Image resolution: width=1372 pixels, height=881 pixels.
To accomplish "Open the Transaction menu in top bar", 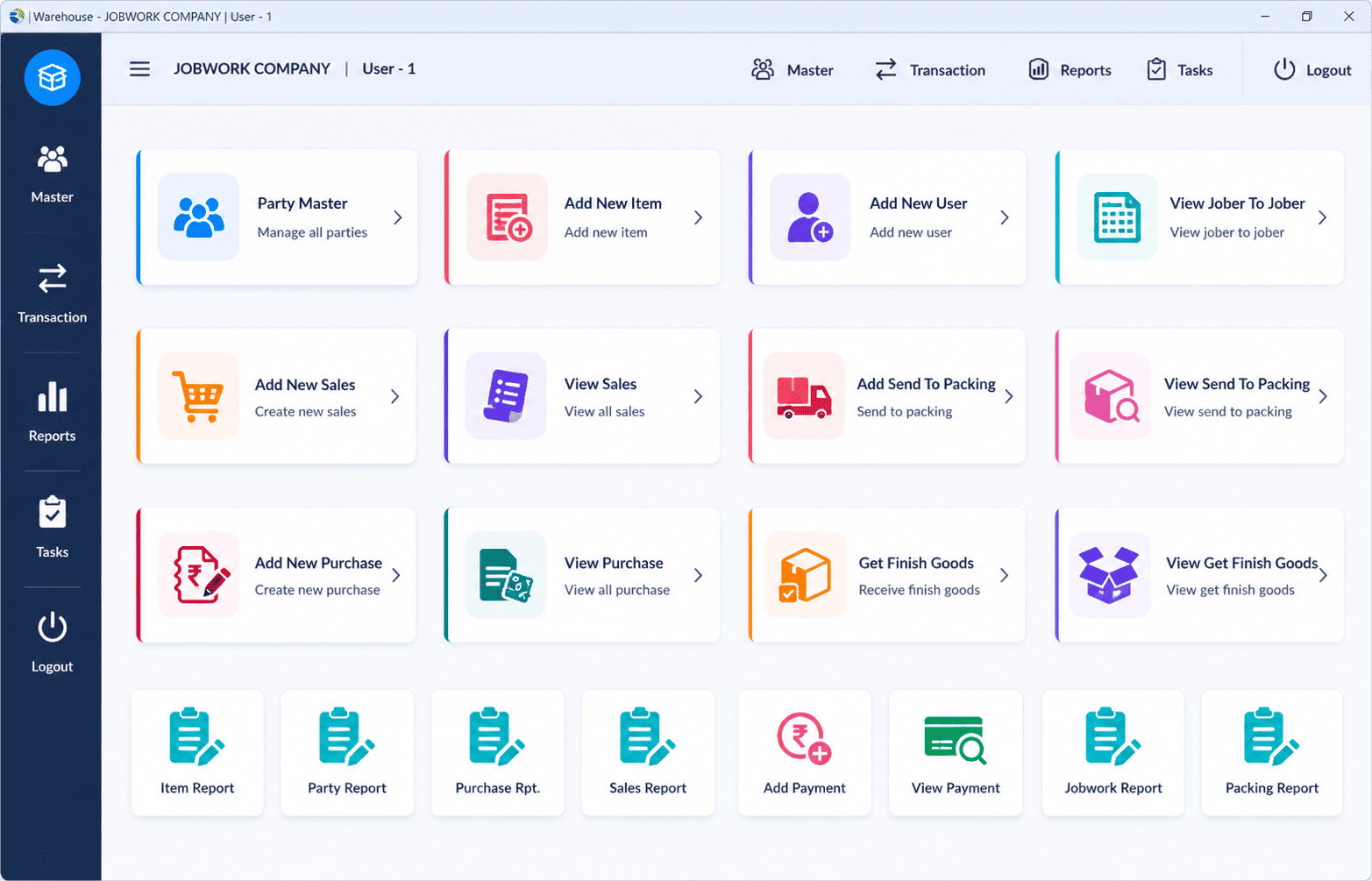I will 930,70.
